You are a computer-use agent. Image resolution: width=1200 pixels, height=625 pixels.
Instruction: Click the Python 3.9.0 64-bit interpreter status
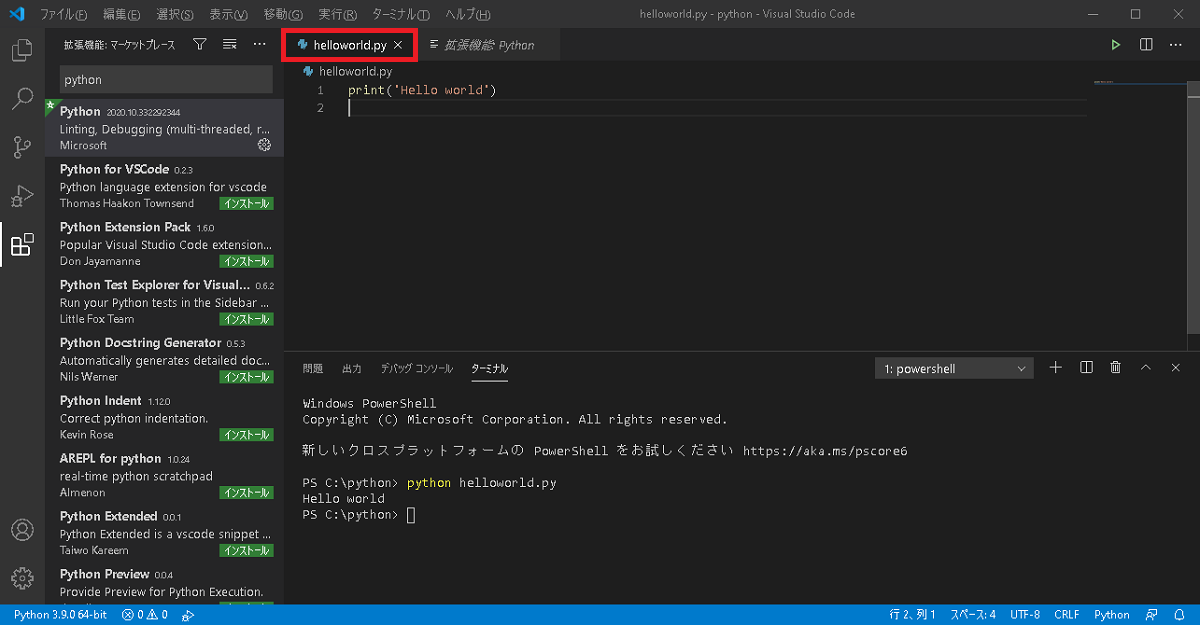click(x=62, y=615)
